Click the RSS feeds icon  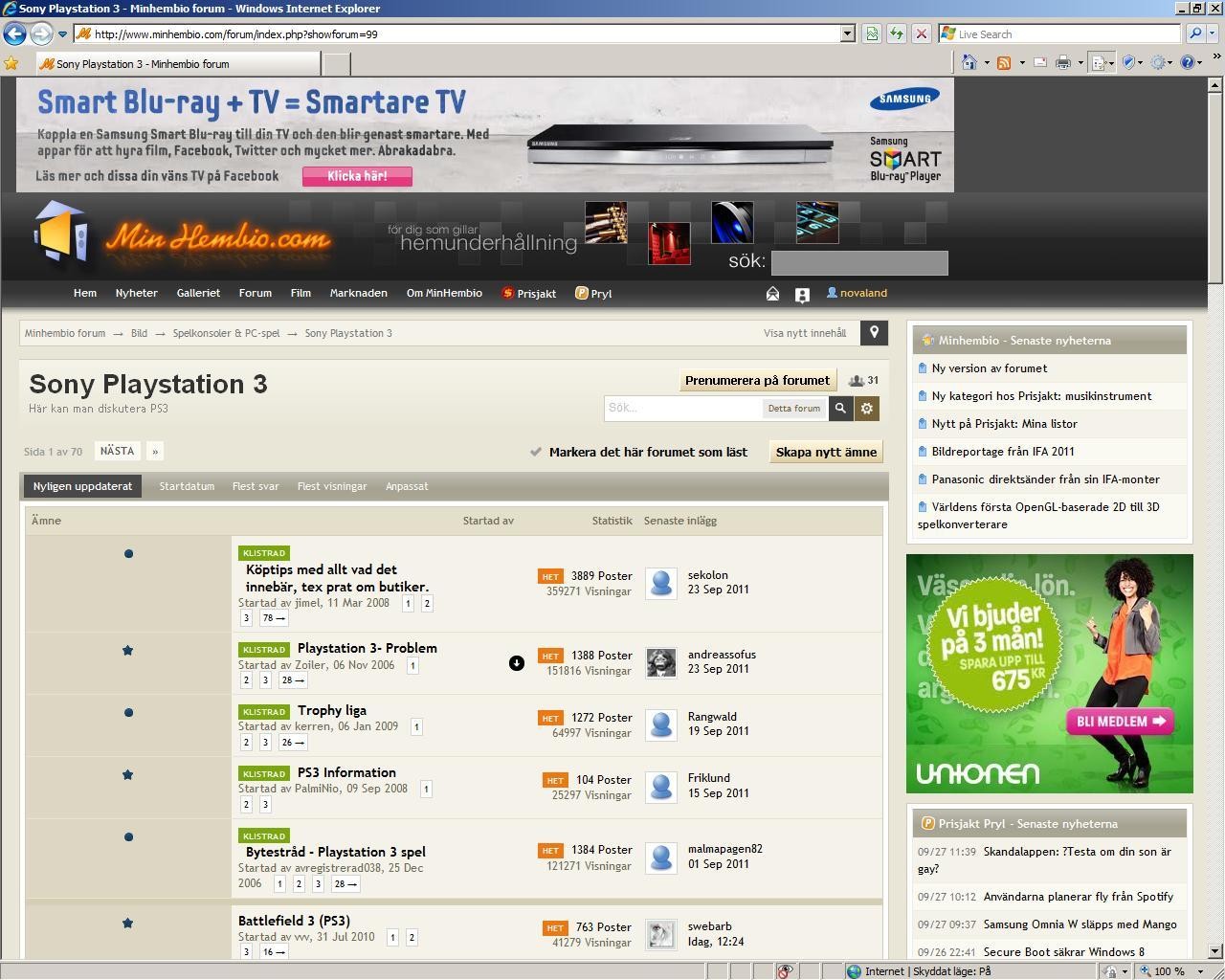pyautogui.click(x=1004, y=63)
